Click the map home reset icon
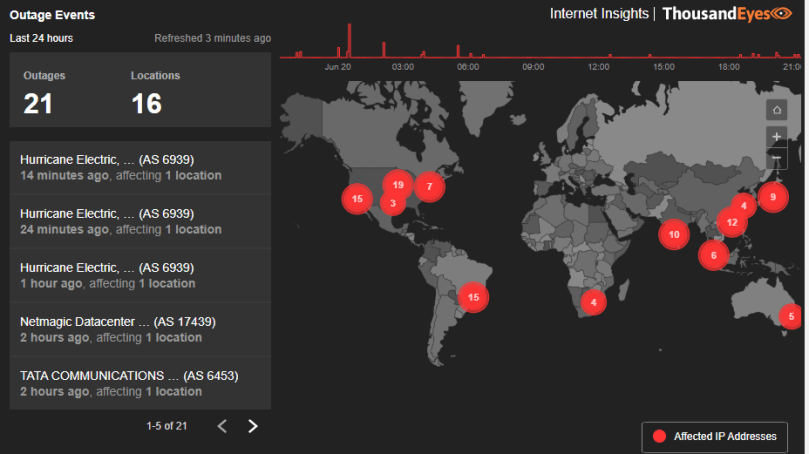Screen dimensions: 809x454 pos(776,110)
